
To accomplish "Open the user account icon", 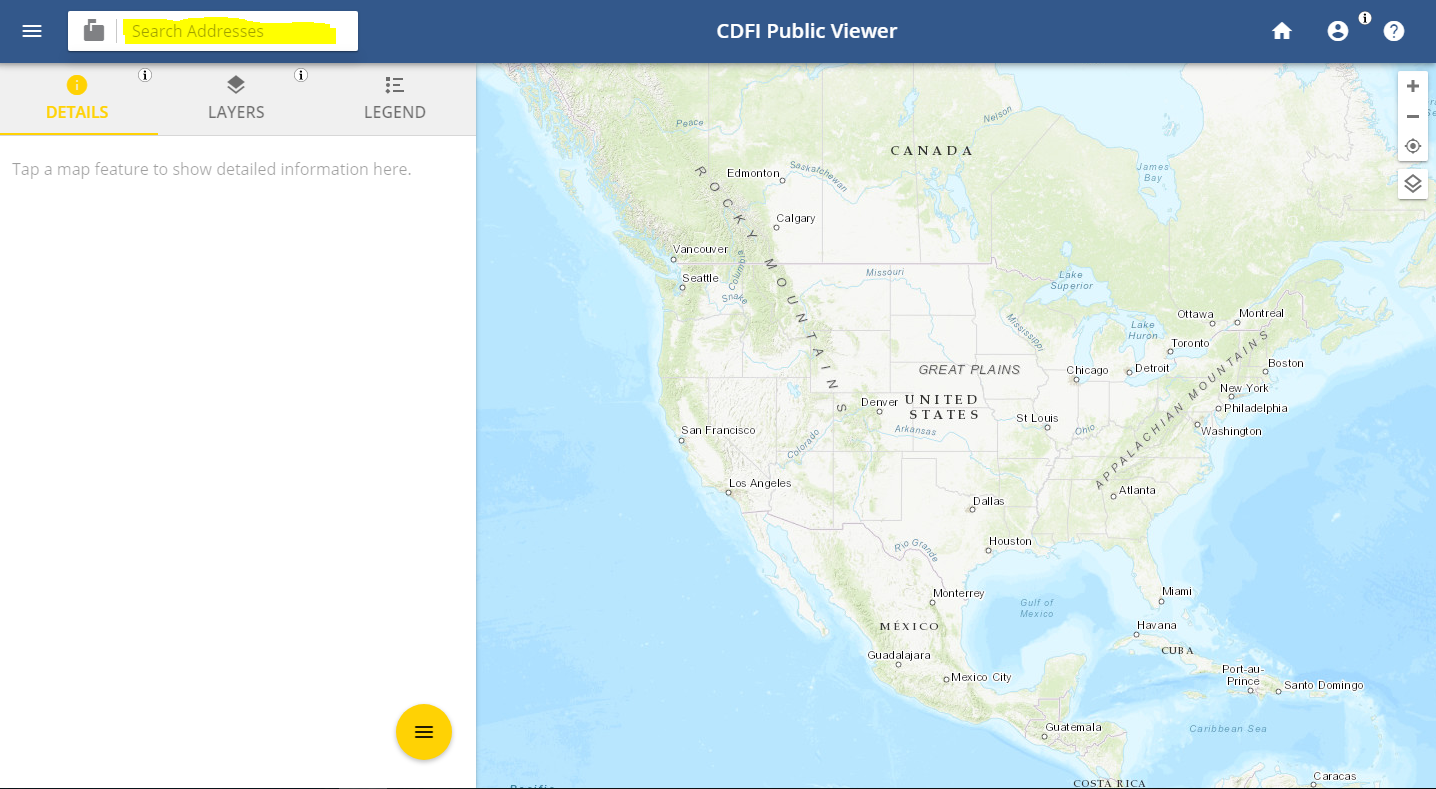I will [x=1338, y=31].
